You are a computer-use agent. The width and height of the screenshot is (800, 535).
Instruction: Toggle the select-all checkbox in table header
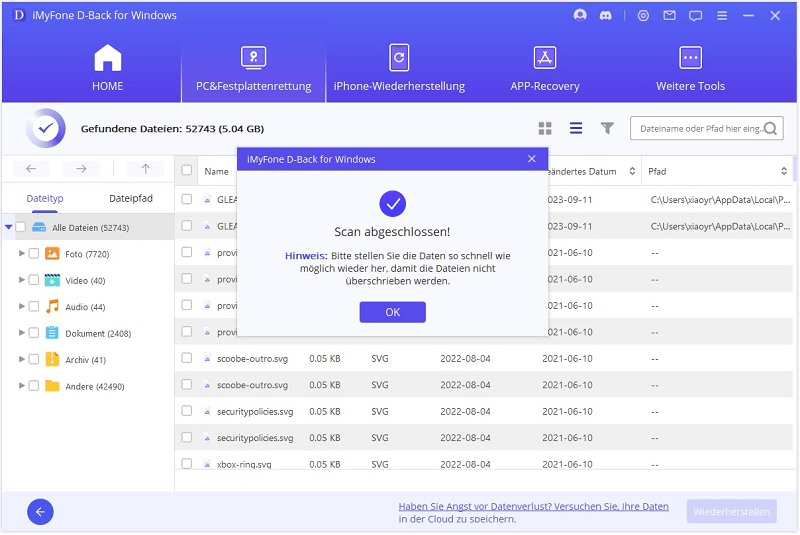coord(187,170)
